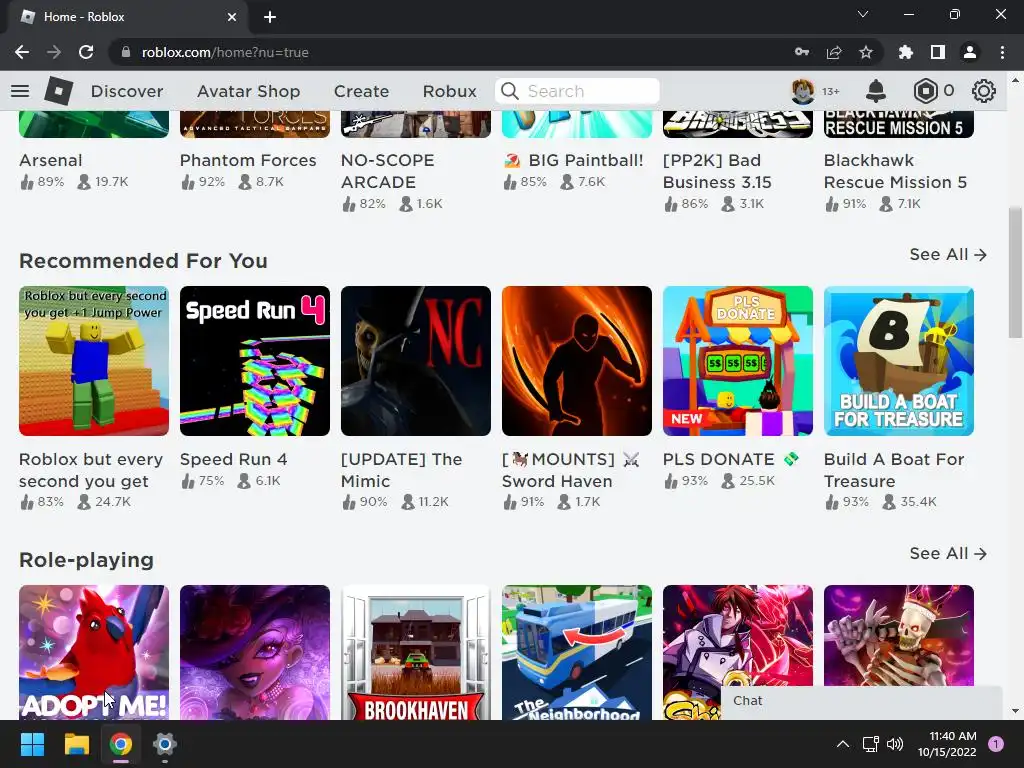Open Build A Boat For Treasure thumbnail
This screenshot has width=1024, height=768.
tap(899, 361)
